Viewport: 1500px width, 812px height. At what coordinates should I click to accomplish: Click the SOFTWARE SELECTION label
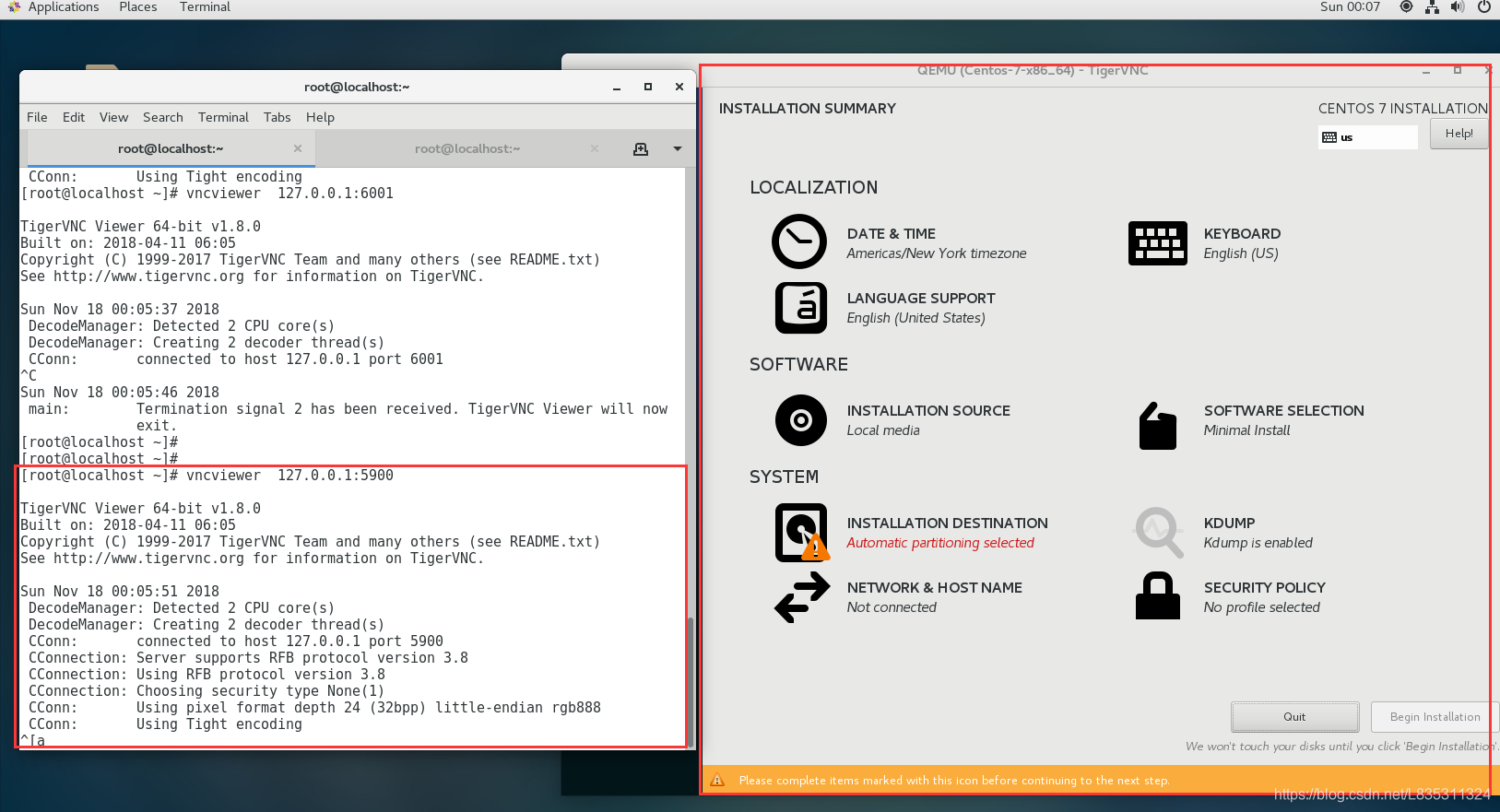[1283, 411]
